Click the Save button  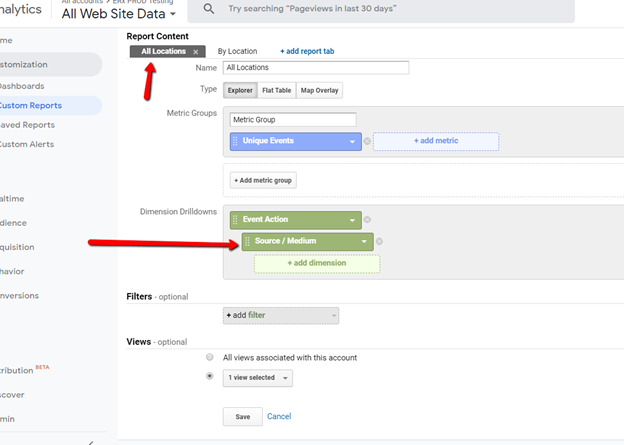click(x=243, y=417)
